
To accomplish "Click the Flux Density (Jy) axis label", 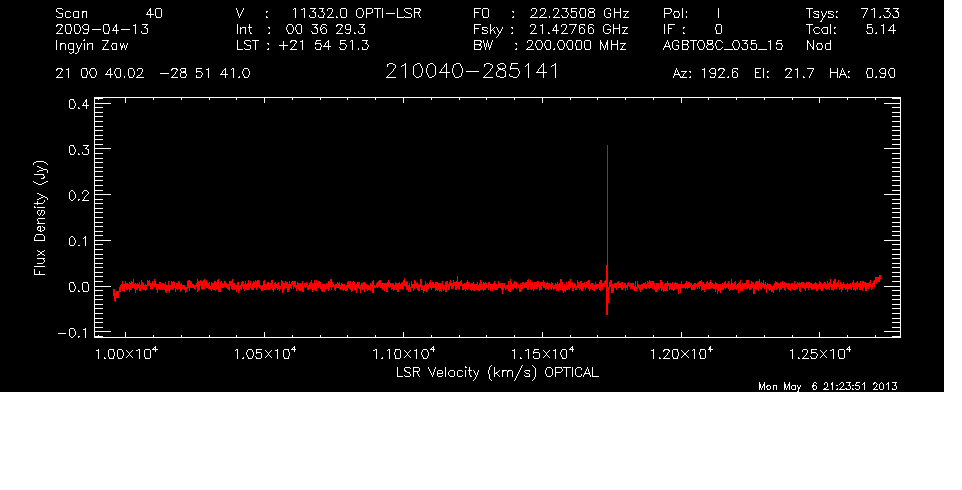I will [x=40, y=219].
